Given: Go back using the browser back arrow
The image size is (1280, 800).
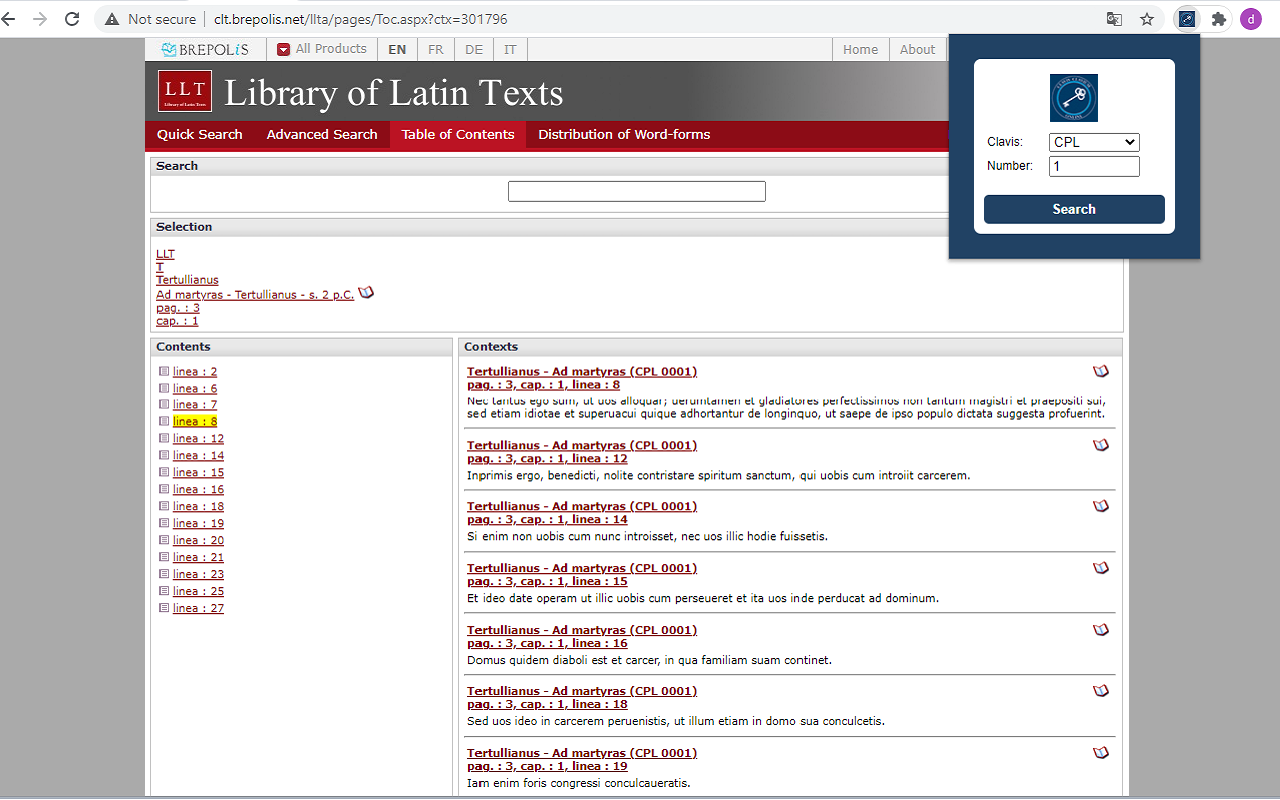Looking at the screenshot, I should pyautogui.click(x=9, y=19).
